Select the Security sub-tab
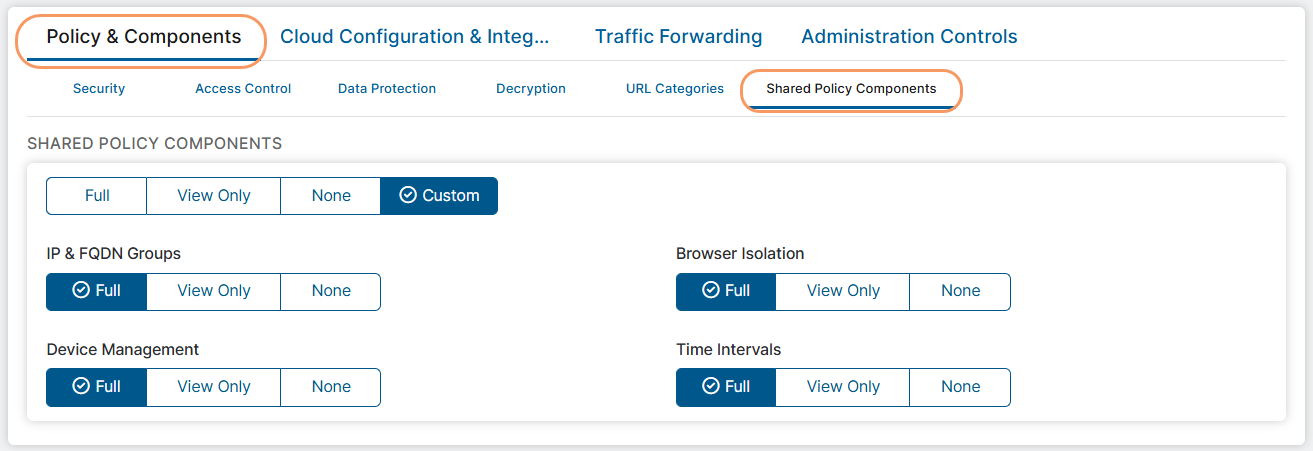Viewport: 1313px width, 451px height. click(x=99, y=89)
